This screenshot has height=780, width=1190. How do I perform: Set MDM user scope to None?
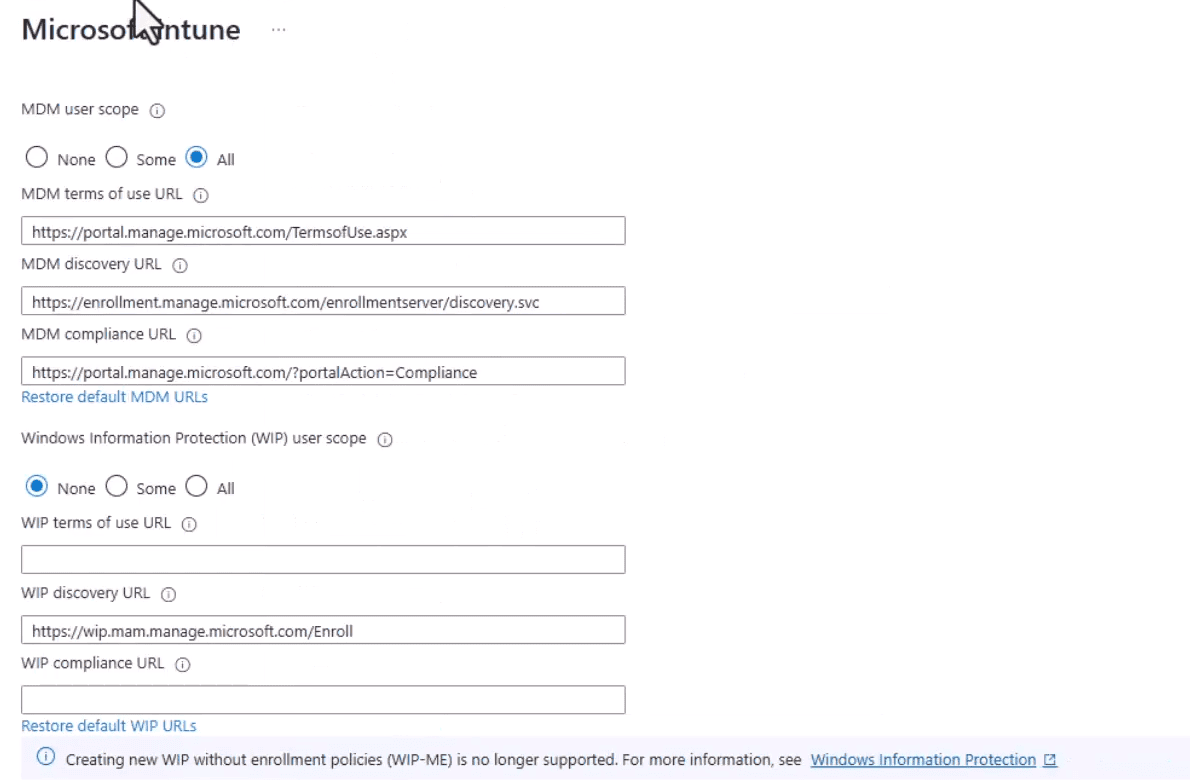point(36,157)
